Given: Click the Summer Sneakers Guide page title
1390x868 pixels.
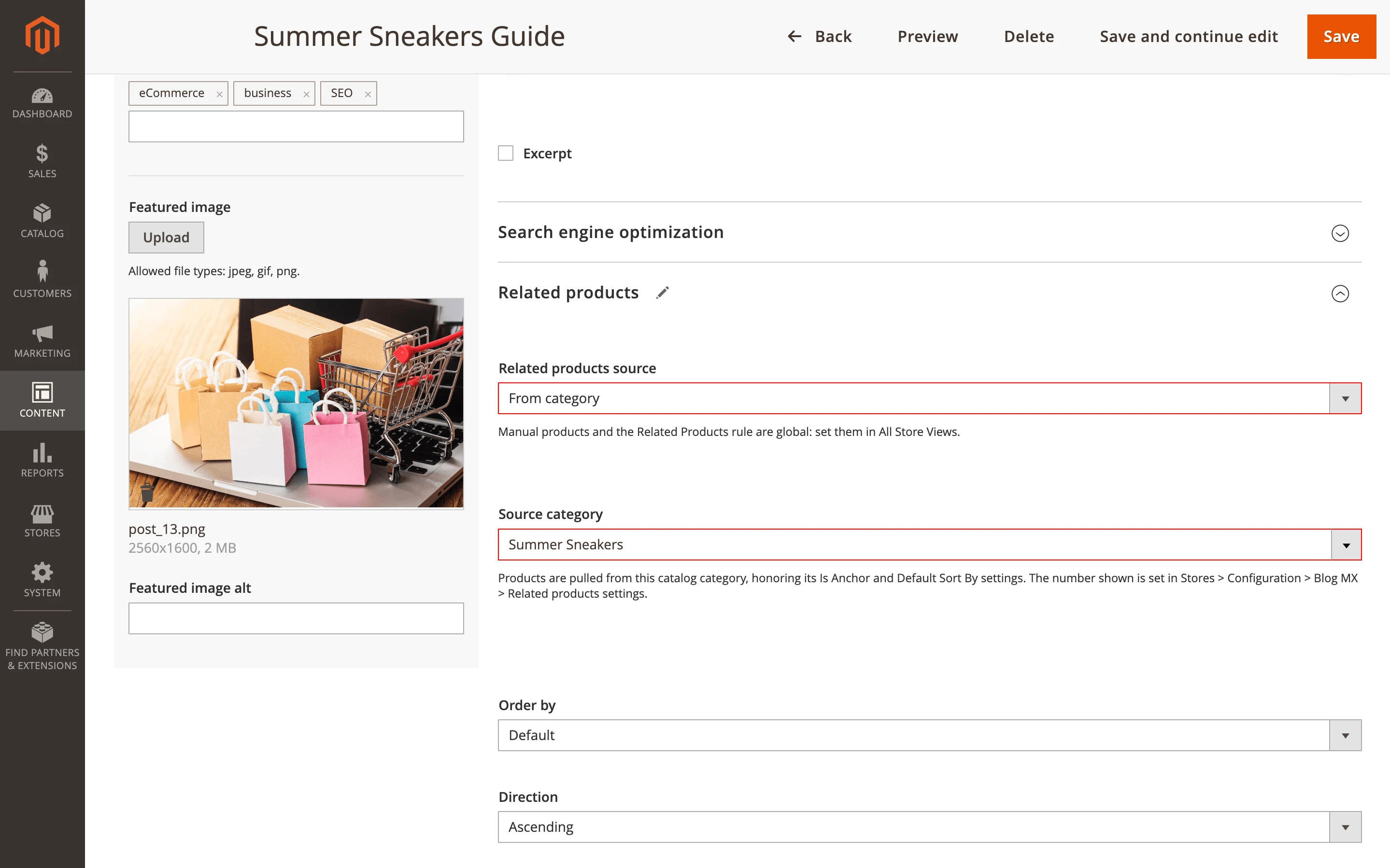Looking at the screenshot, I should (410, 36).
